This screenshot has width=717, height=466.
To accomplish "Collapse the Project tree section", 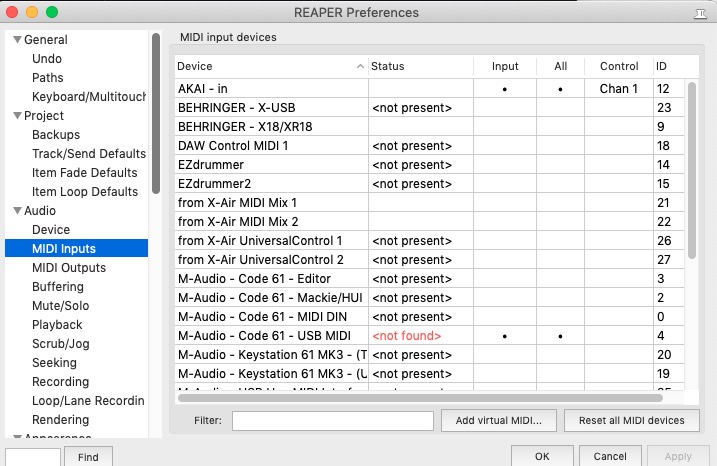I will [14, 116].
